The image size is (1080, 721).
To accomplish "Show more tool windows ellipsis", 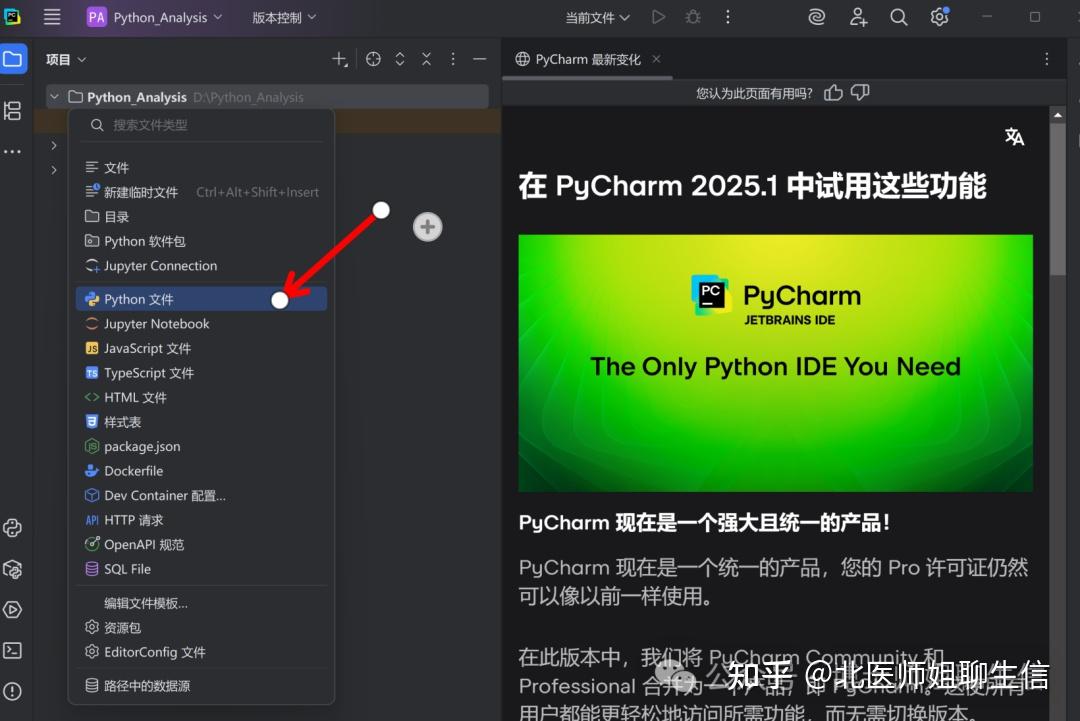I will tap(12, 151).
